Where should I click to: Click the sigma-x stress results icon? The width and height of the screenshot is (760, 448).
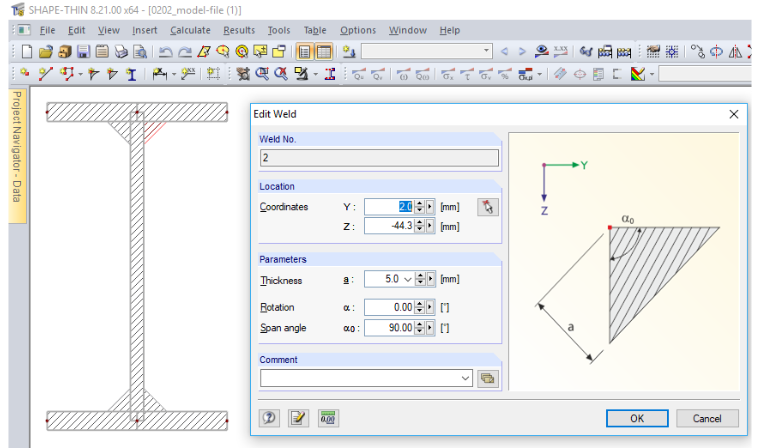[x=448, y=74]
